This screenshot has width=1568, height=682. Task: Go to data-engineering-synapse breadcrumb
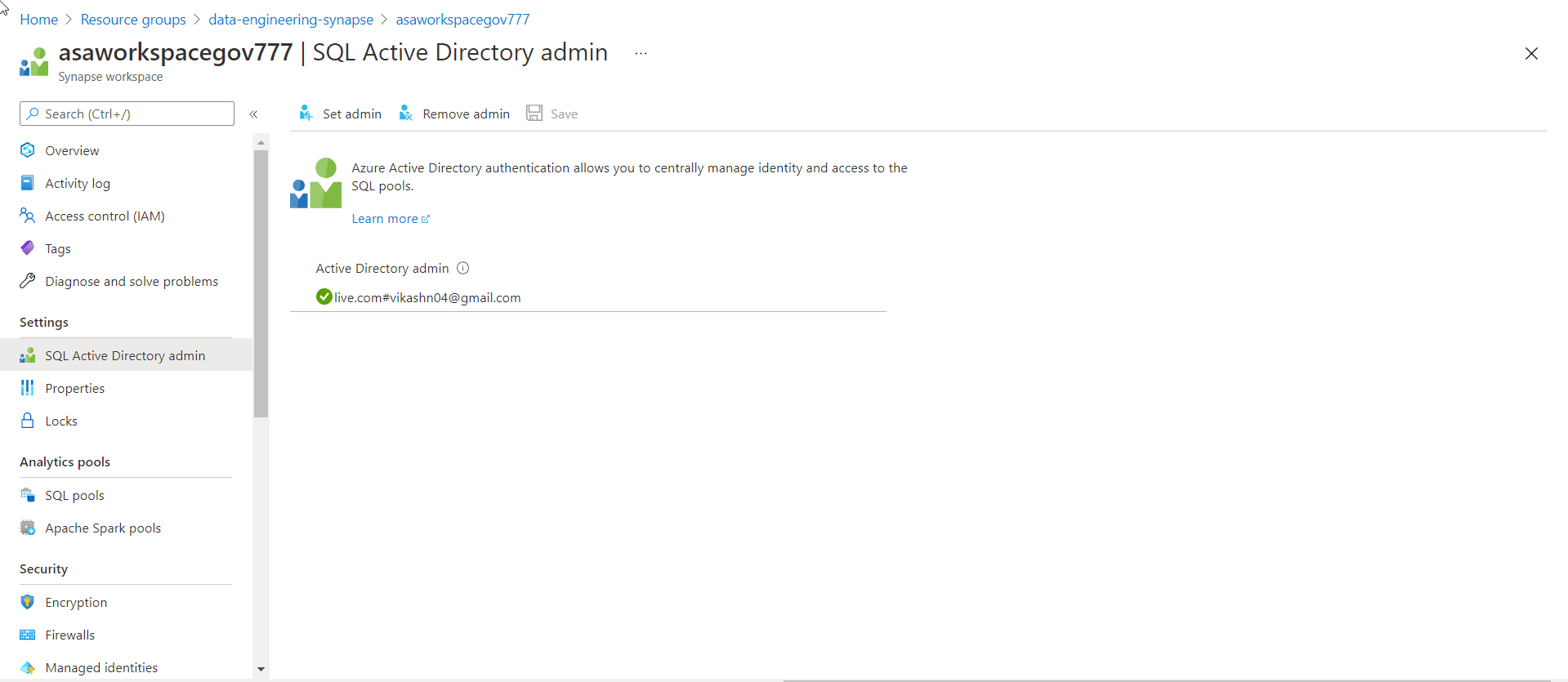click(x=291, y=20)
